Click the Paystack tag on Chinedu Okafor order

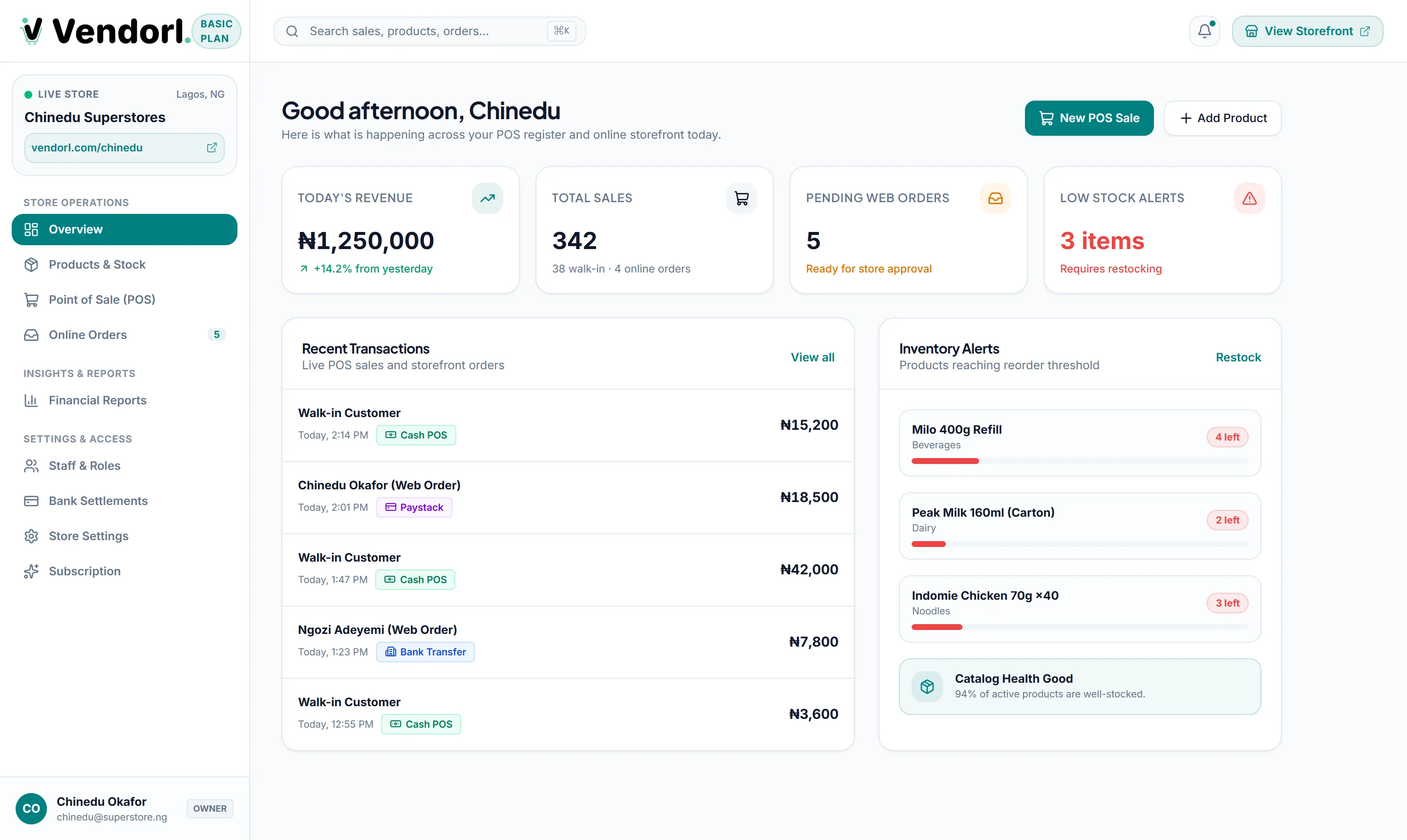[x=414, y=507]
